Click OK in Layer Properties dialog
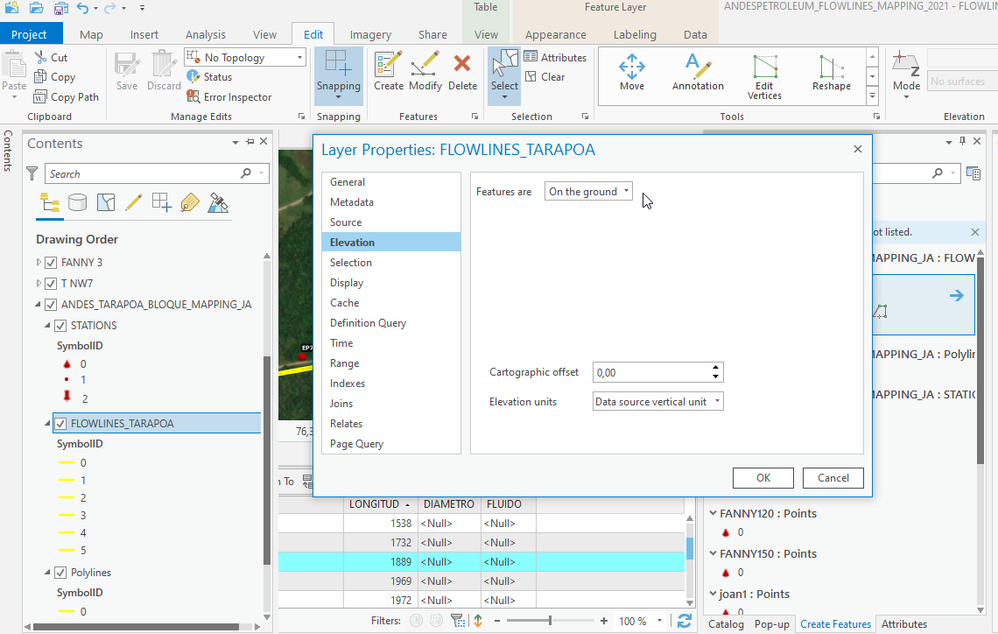Viewport: 998px width, 634px height. pyautogui.click(x=763, y=478)
